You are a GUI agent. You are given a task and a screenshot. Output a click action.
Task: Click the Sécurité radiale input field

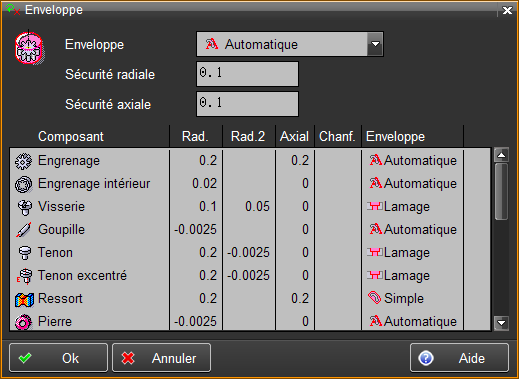coord(247,74)
